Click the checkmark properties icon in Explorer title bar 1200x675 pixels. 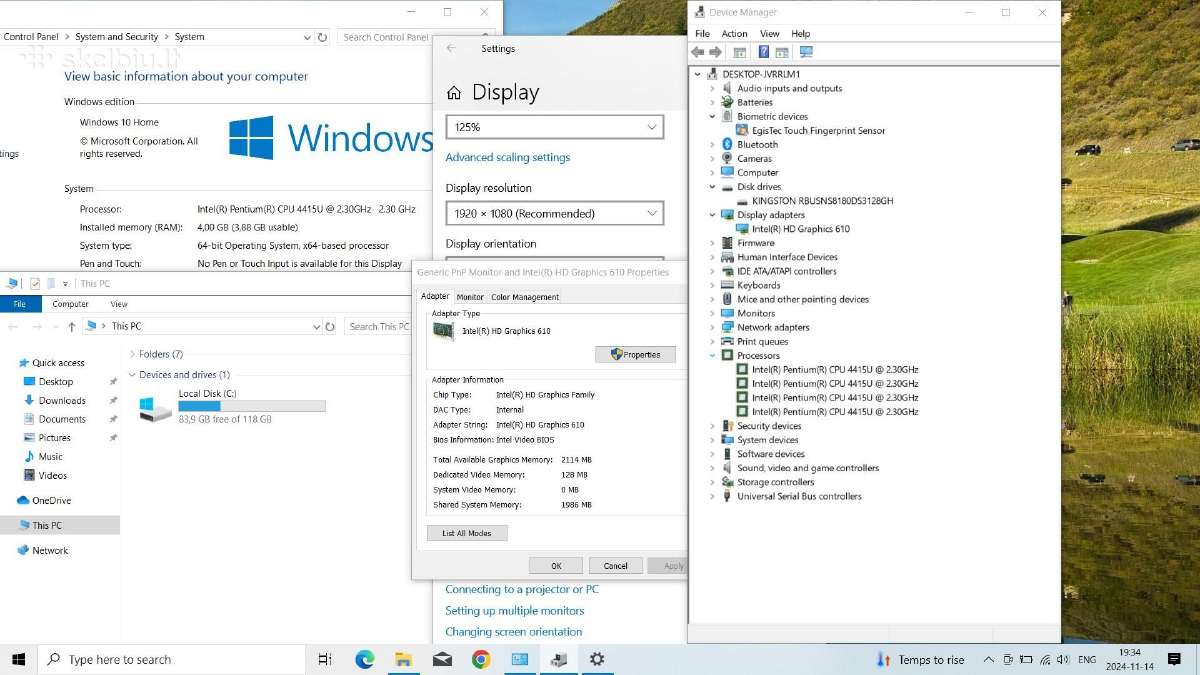pyautogui.click(x=35, y=284)
